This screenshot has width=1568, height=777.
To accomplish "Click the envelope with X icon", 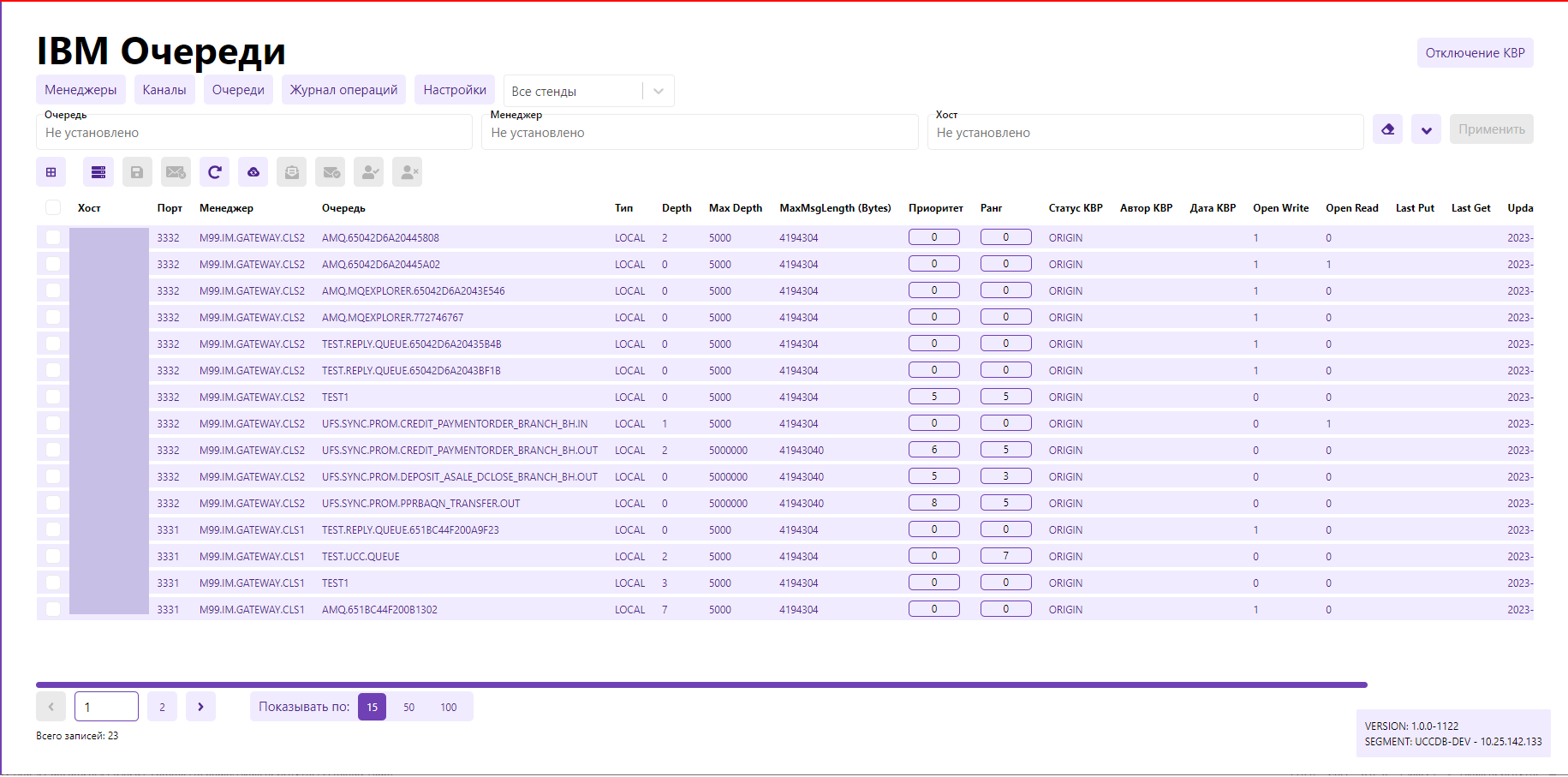I will [176, 172].
